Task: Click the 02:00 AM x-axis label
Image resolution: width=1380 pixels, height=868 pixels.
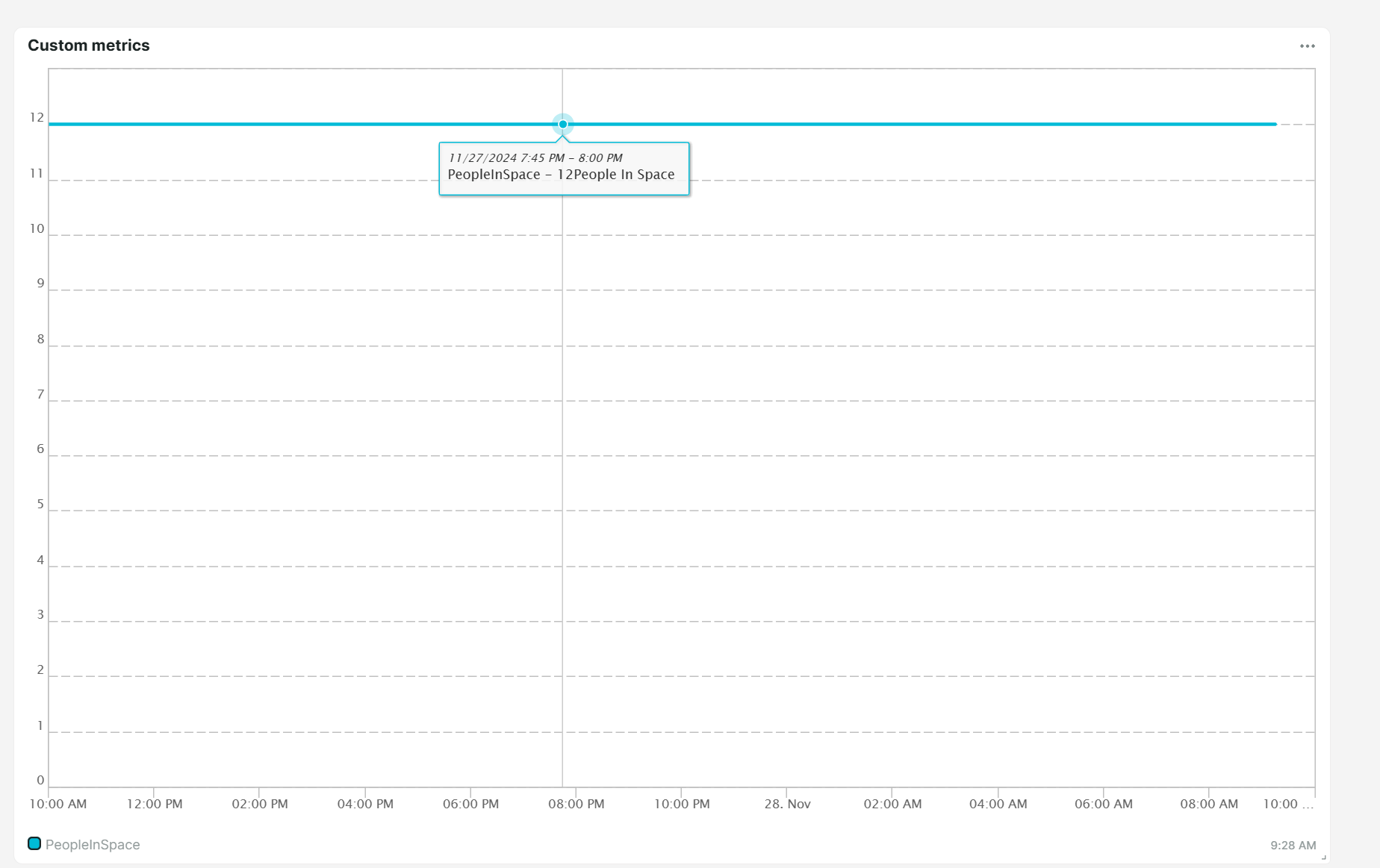Action: pos(892,804)
